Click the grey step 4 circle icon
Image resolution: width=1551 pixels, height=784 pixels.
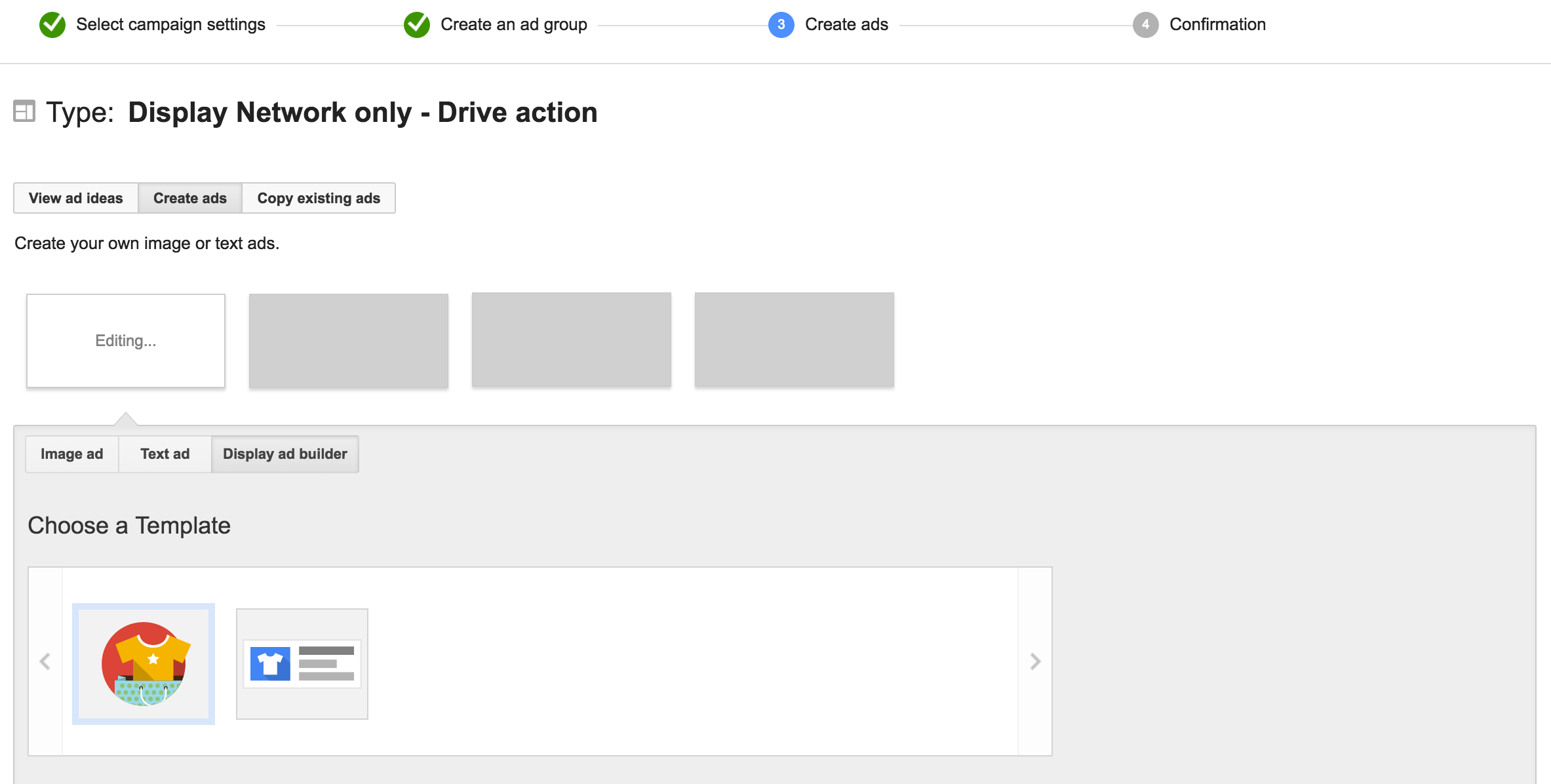point(1145,25)
